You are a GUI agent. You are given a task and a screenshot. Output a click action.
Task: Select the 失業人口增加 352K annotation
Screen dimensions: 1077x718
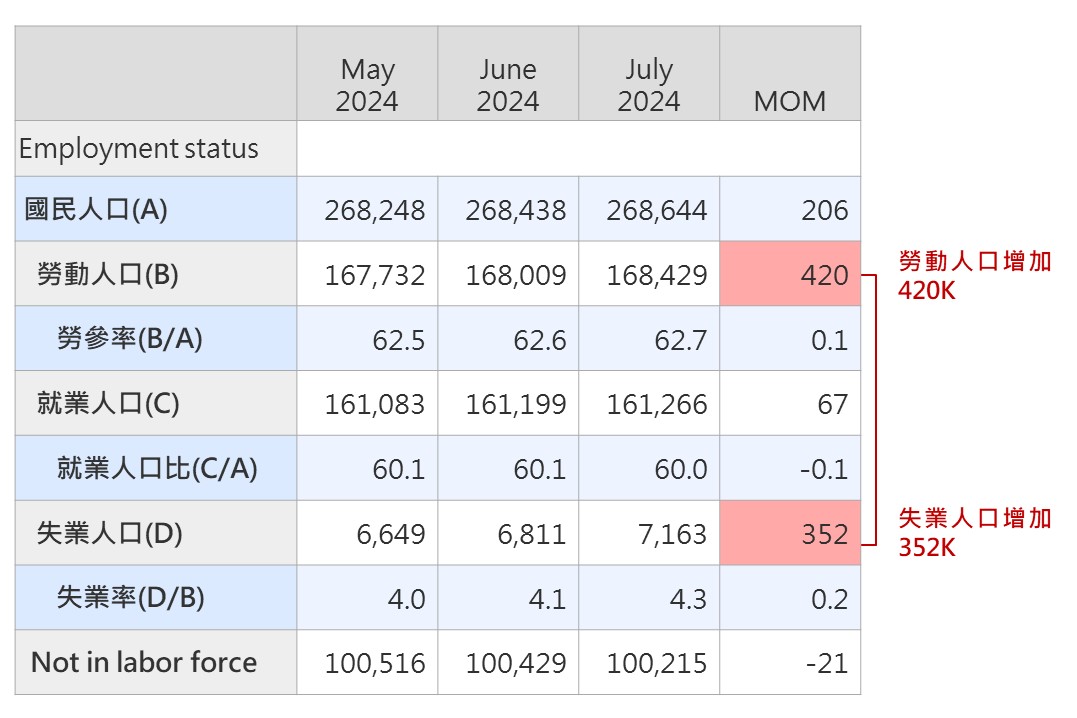coord(974,532)
